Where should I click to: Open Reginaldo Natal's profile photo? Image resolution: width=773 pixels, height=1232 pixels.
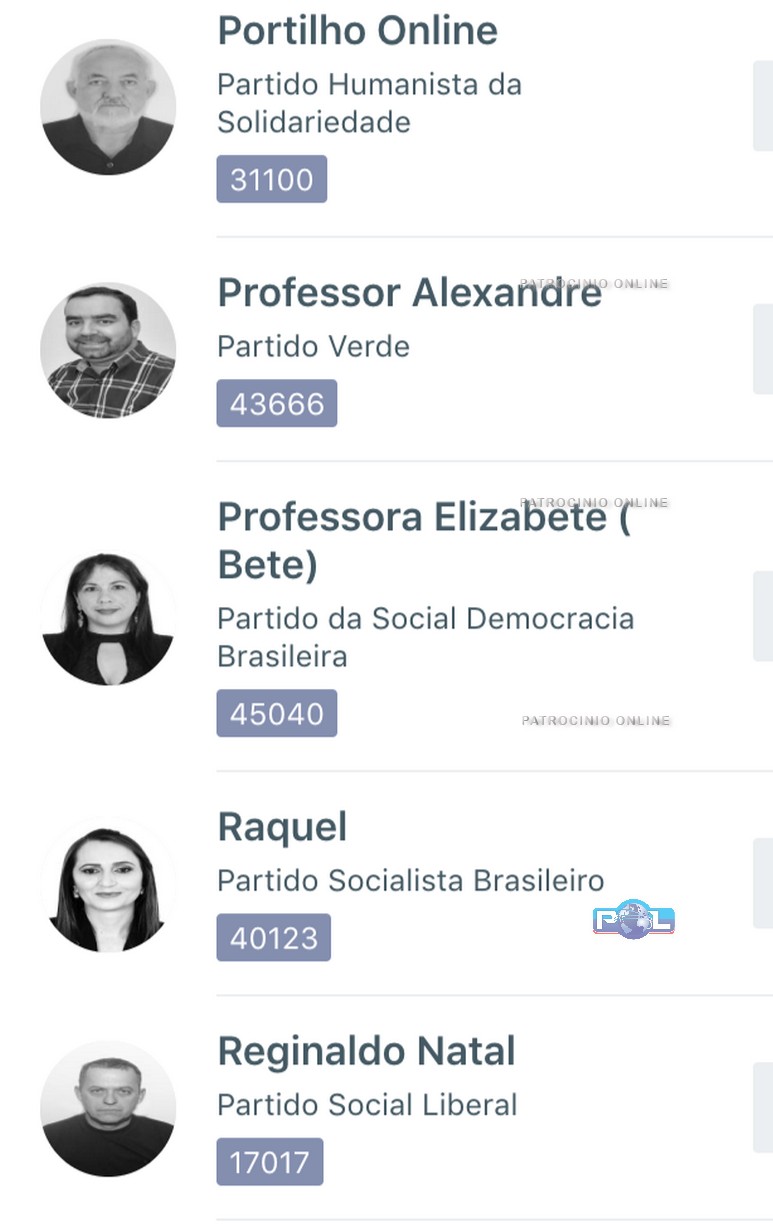[108, 1108]
